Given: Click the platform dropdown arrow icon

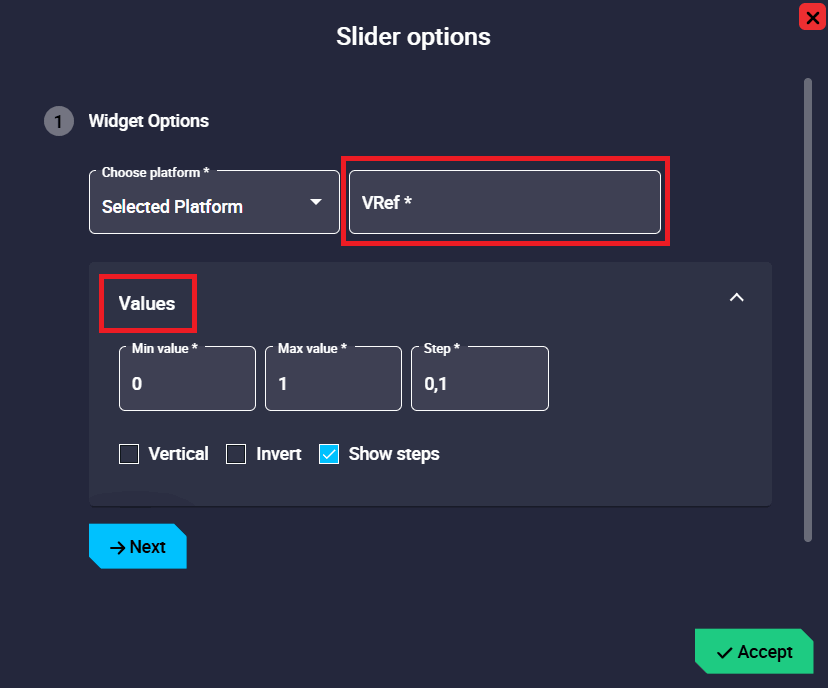Looking at the screenshot, I should click(x=316, y=202).
